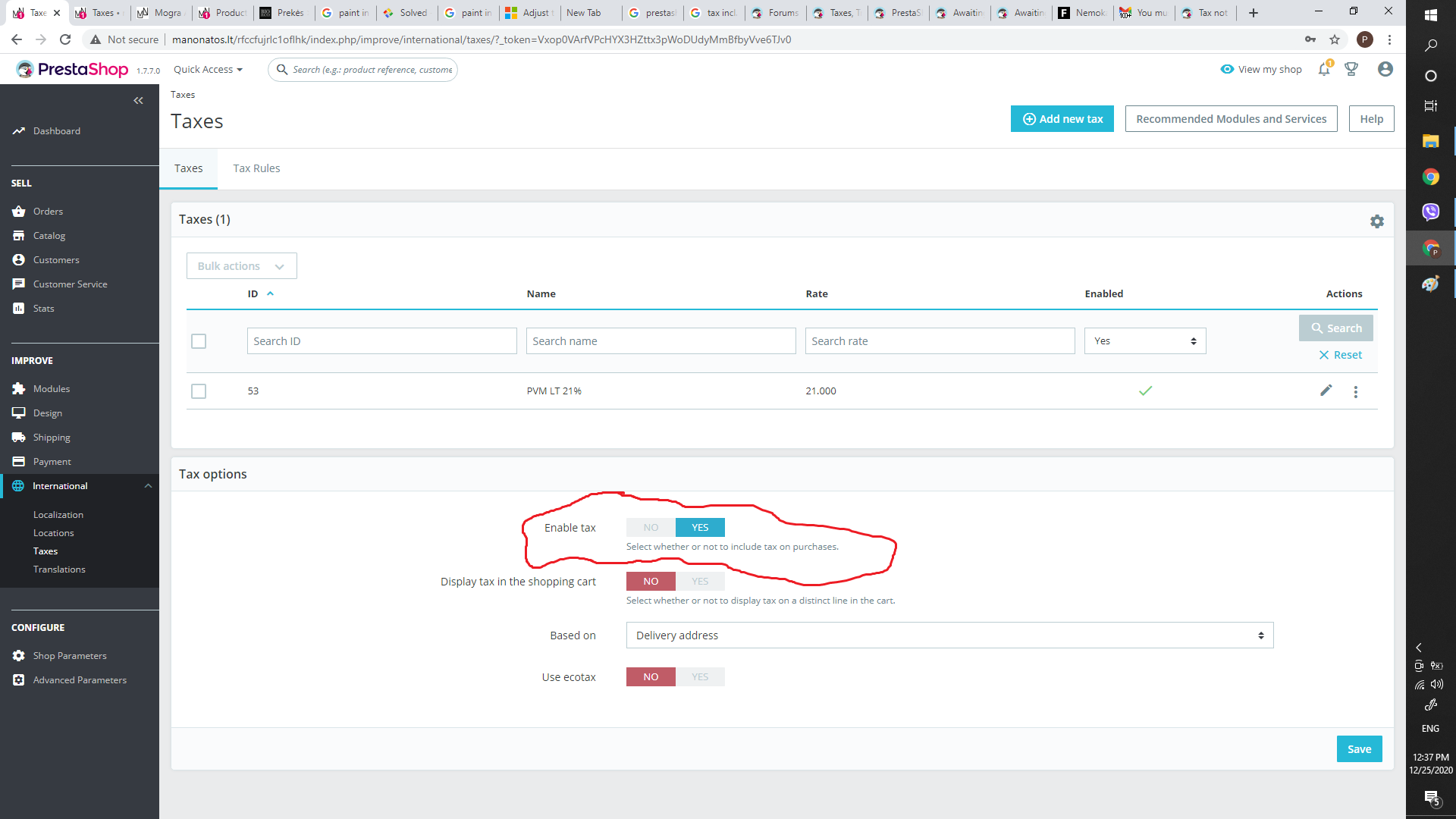This screenshot has height=819, width=1456.
Task: Click the Taxes list settings gear icon
Action: [x=1377, y=221]
